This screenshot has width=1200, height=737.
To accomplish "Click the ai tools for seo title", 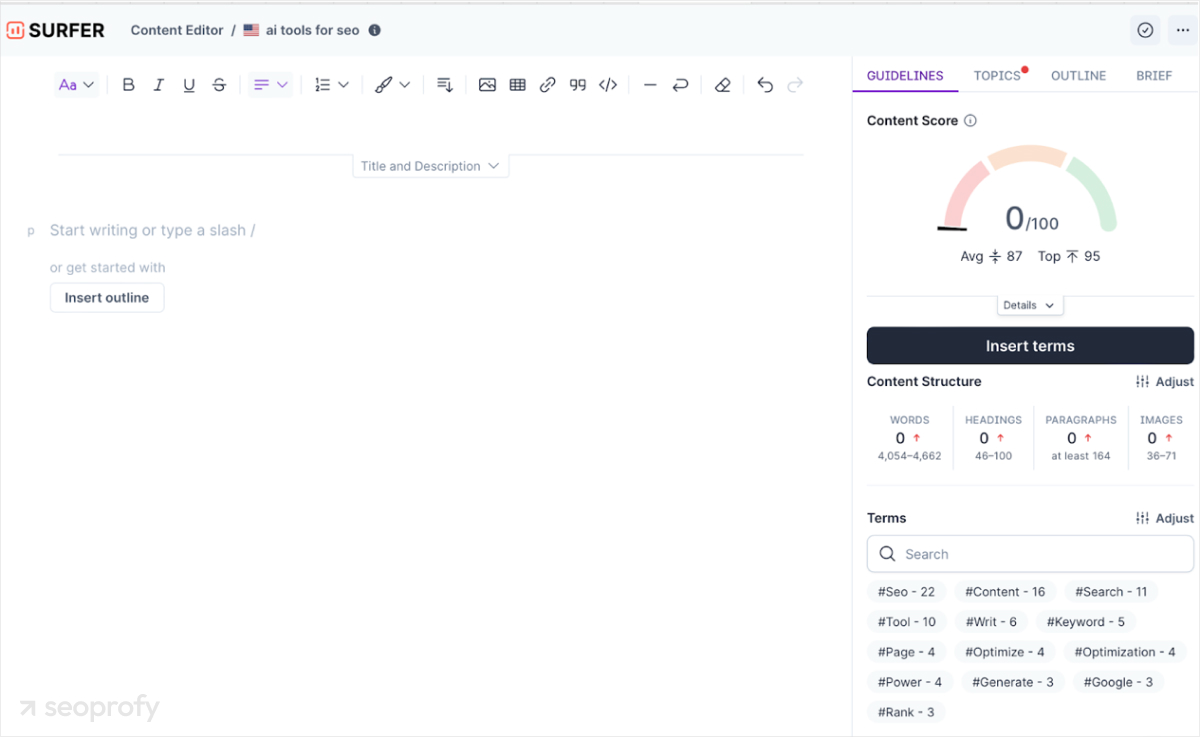I will pos(312,30).
